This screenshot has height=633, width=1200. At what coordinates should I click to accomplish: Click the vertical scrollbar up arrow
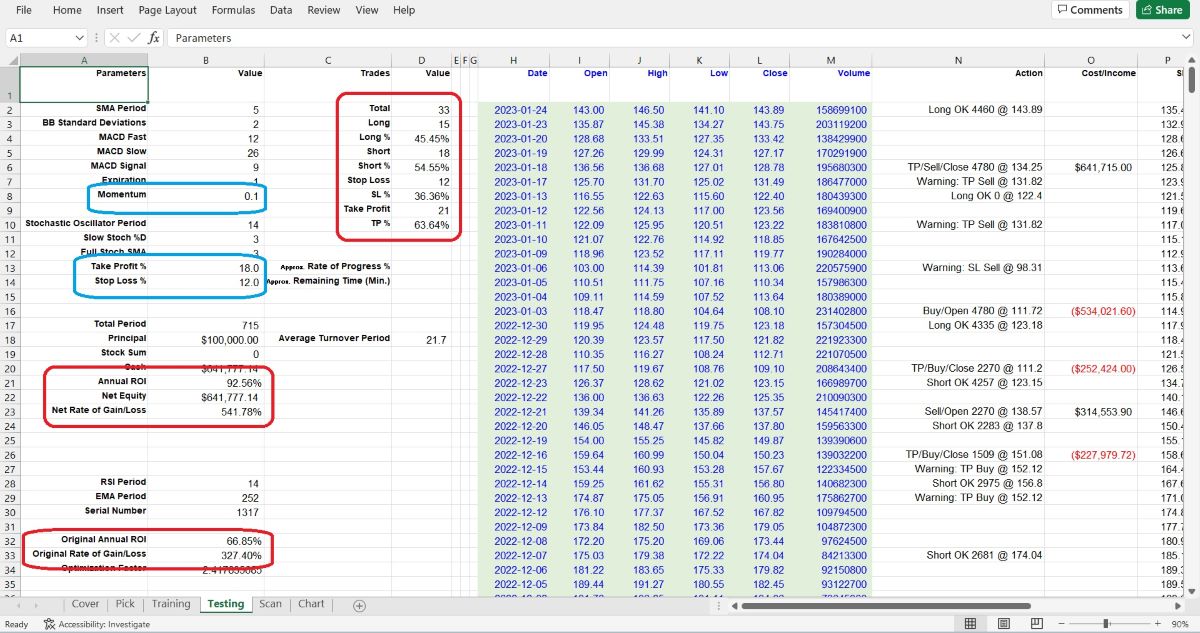(1193, 61)
